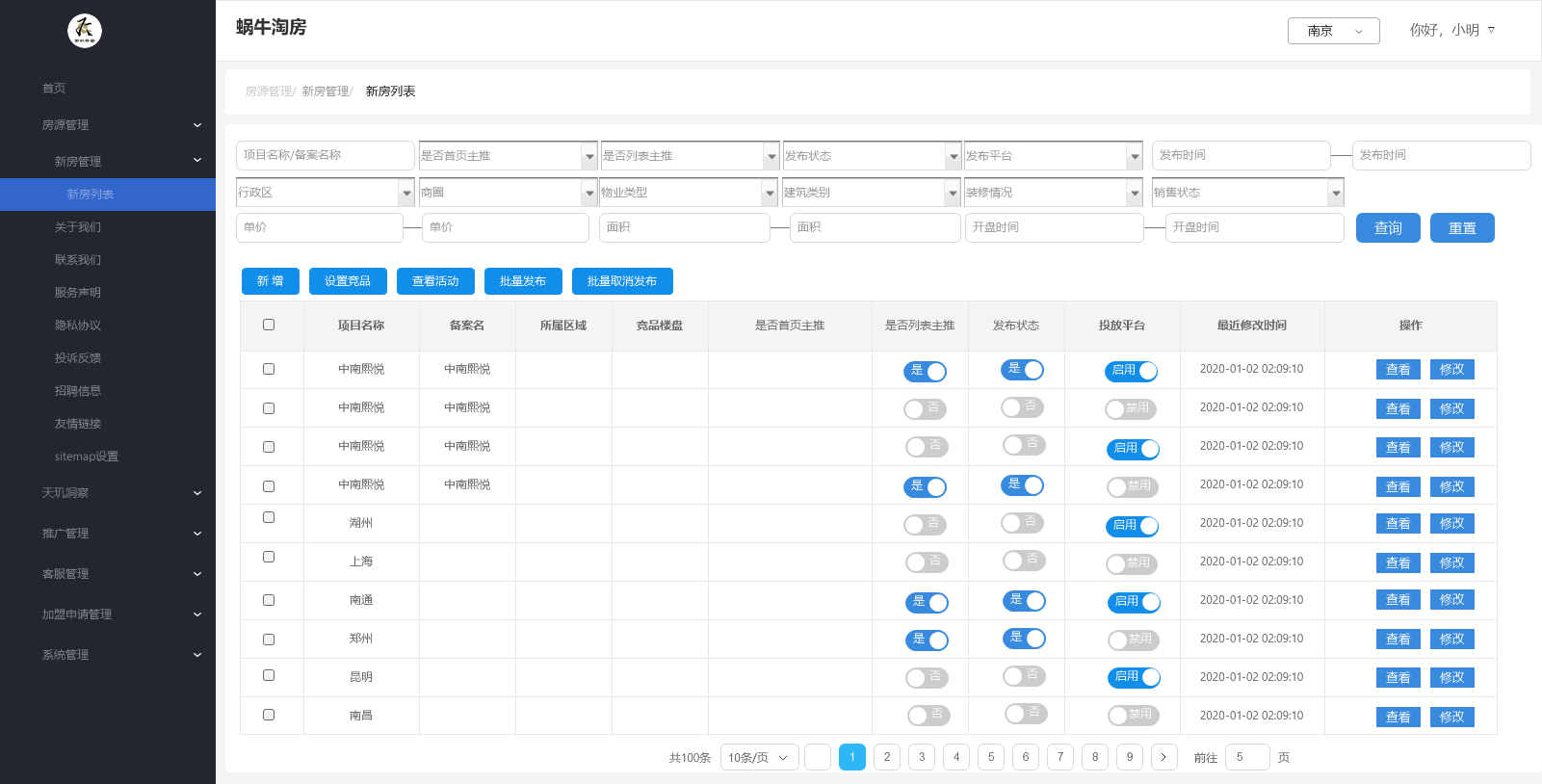Open the 南京 city dropdown
1542x784 pixels.
point(1334,31)
